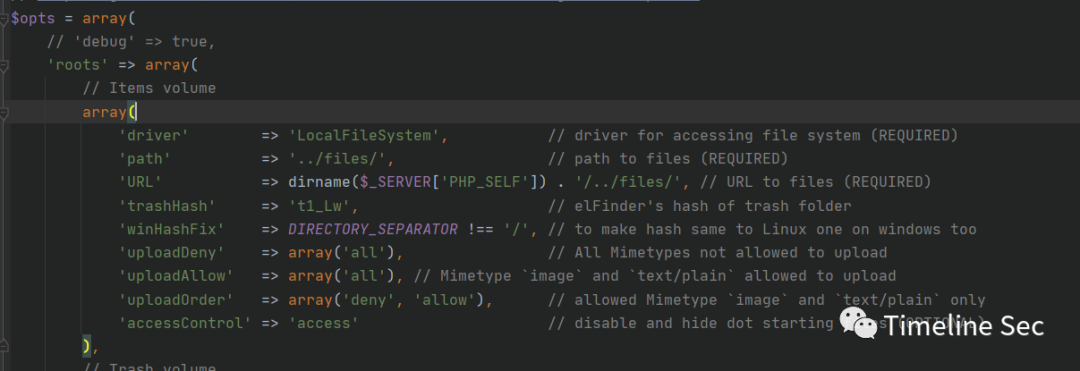Click 'All Mimetypes not allowed to upload' comment
Screen dimensions: 1080x371
click(718, 253)
